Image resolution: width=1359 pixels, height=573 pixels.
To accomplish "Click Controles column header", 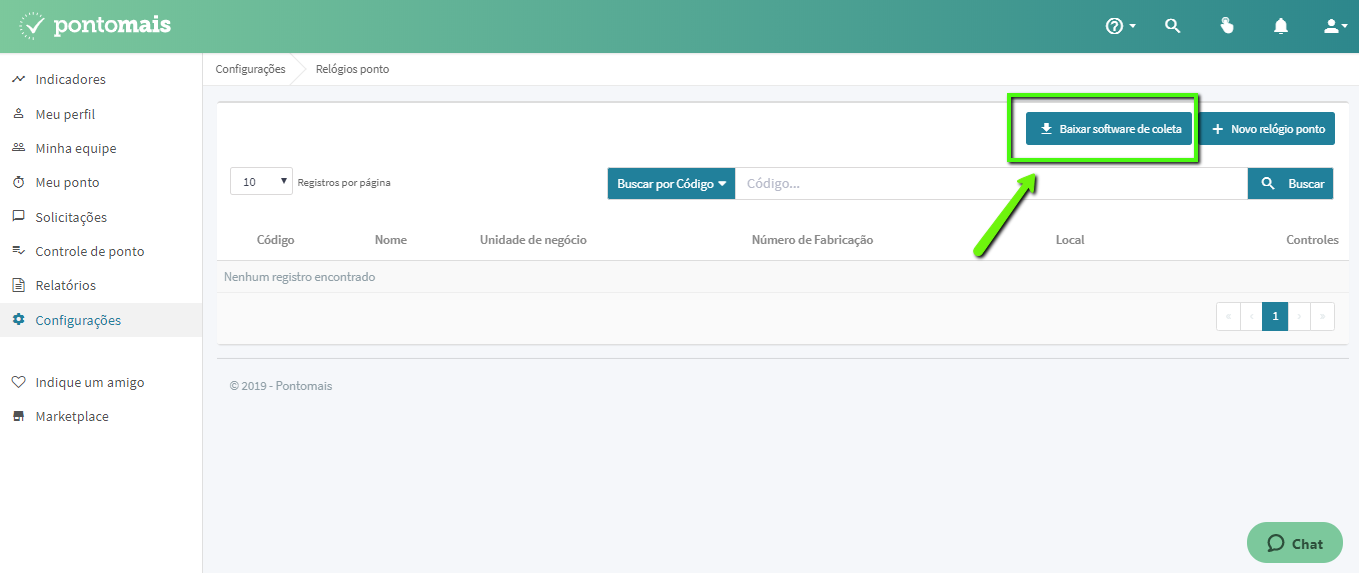I will pos(1312,240).
